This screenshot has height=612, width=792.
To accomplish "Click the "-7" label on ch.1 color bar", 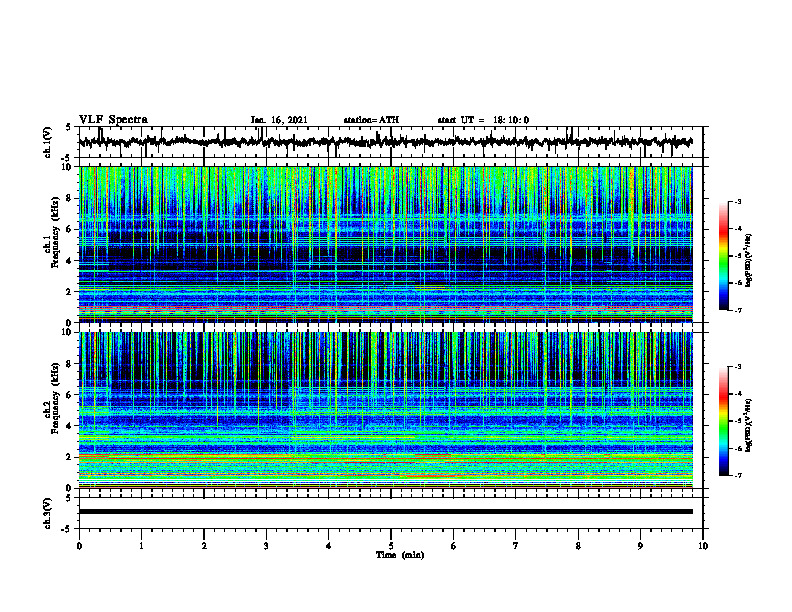I will click(x=737, y=310).
